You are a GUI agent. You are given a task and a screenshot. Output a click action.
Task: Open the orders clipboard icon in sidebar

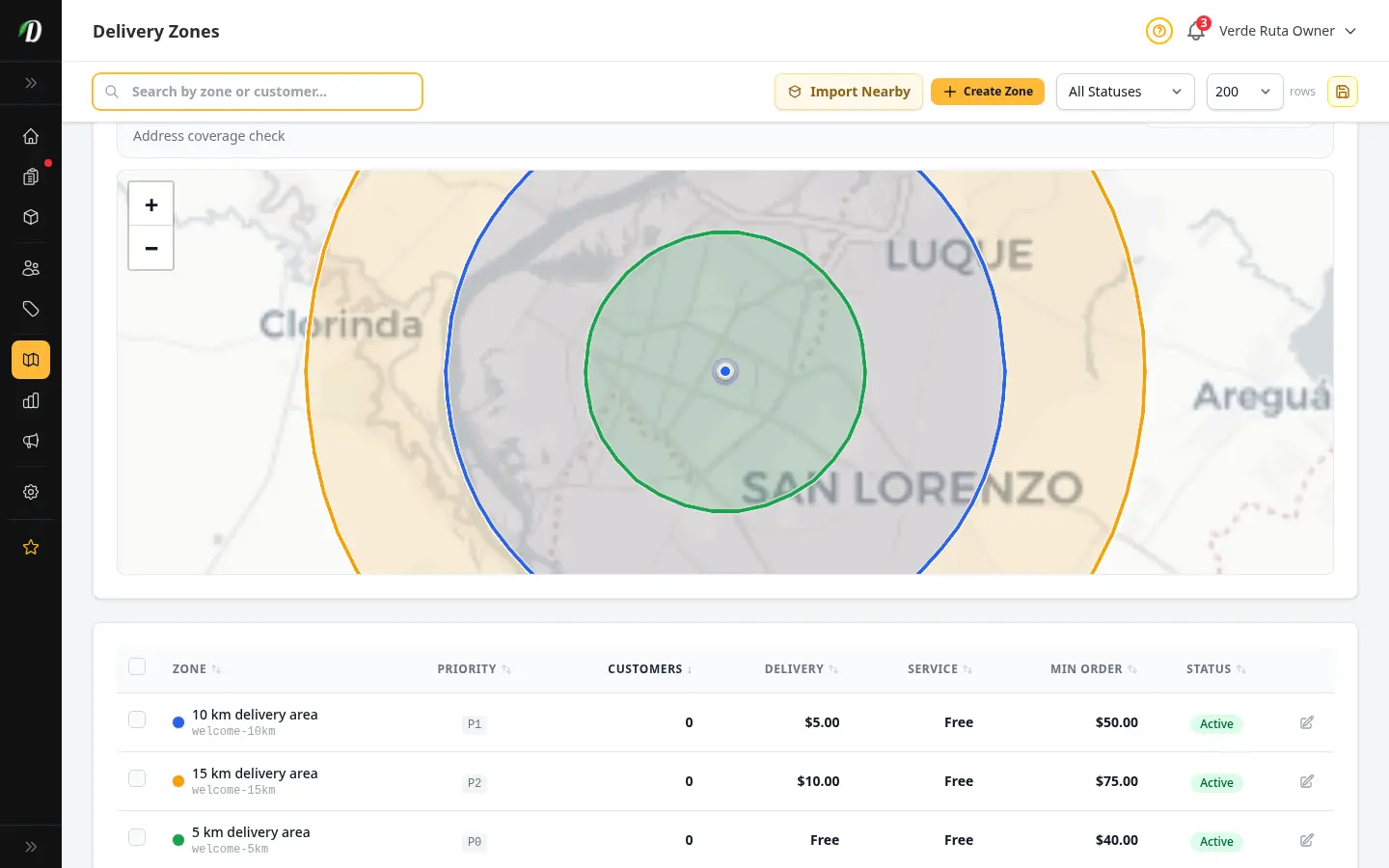pyautogui.click(x=31, y=176)
